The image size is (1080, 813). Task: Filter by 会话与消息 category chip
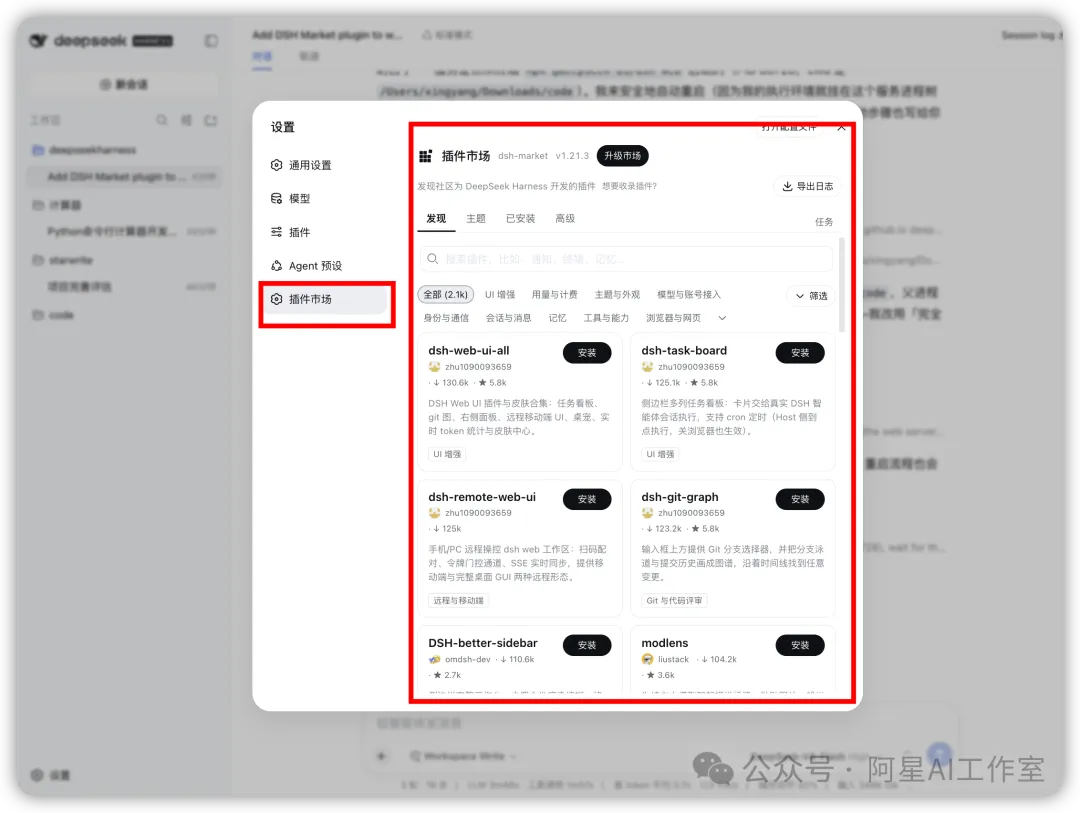click(508, 318)
